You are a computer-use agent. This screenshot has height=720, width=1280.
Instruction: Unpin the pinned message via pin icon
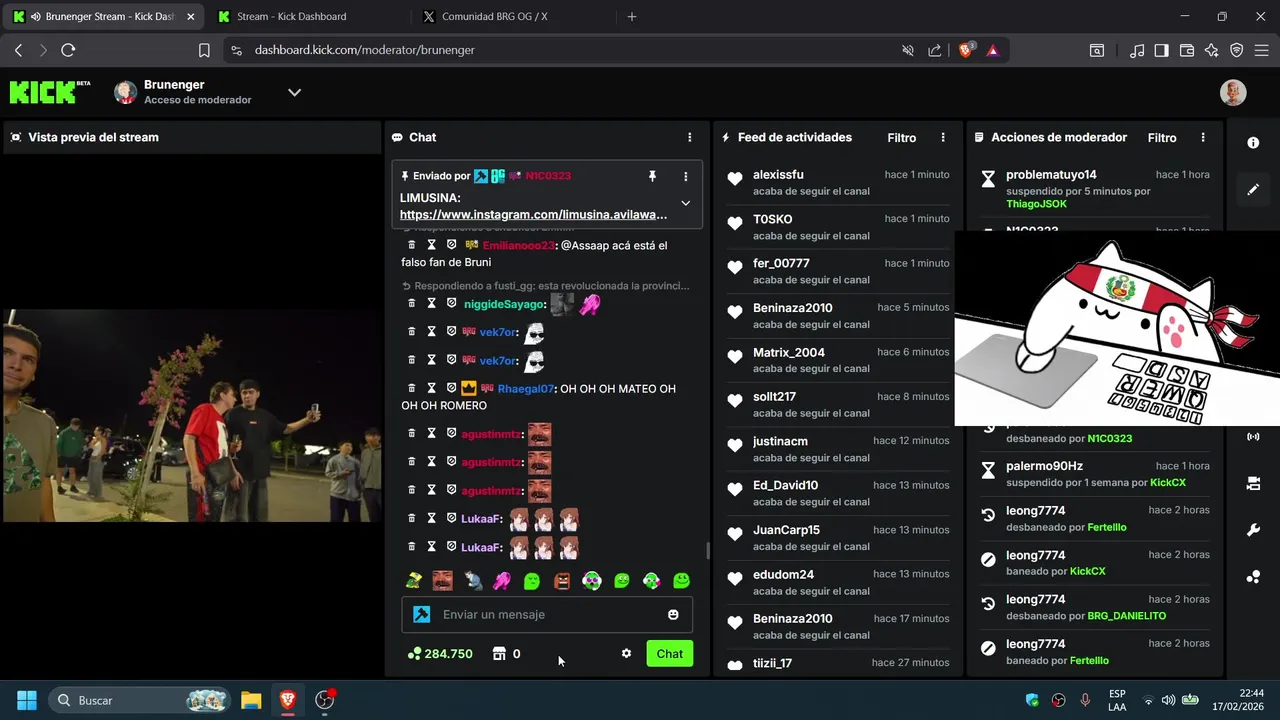pos(652,176)
